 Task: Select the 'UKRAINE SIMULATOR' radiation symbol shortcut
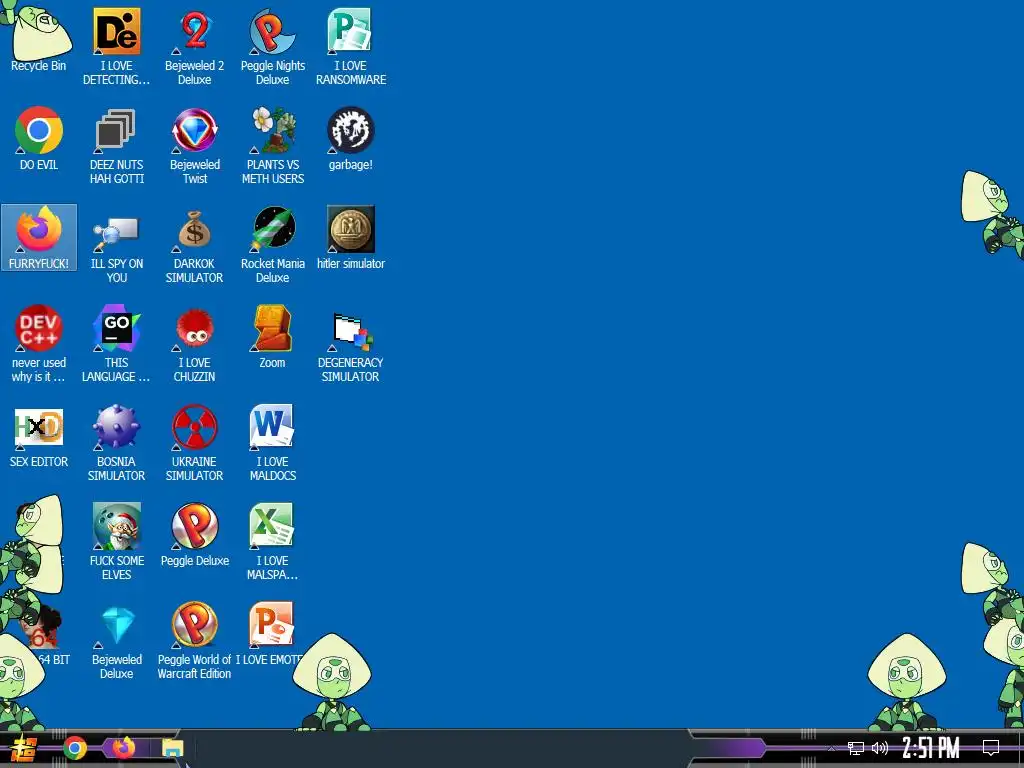click(x=195, y=443)
